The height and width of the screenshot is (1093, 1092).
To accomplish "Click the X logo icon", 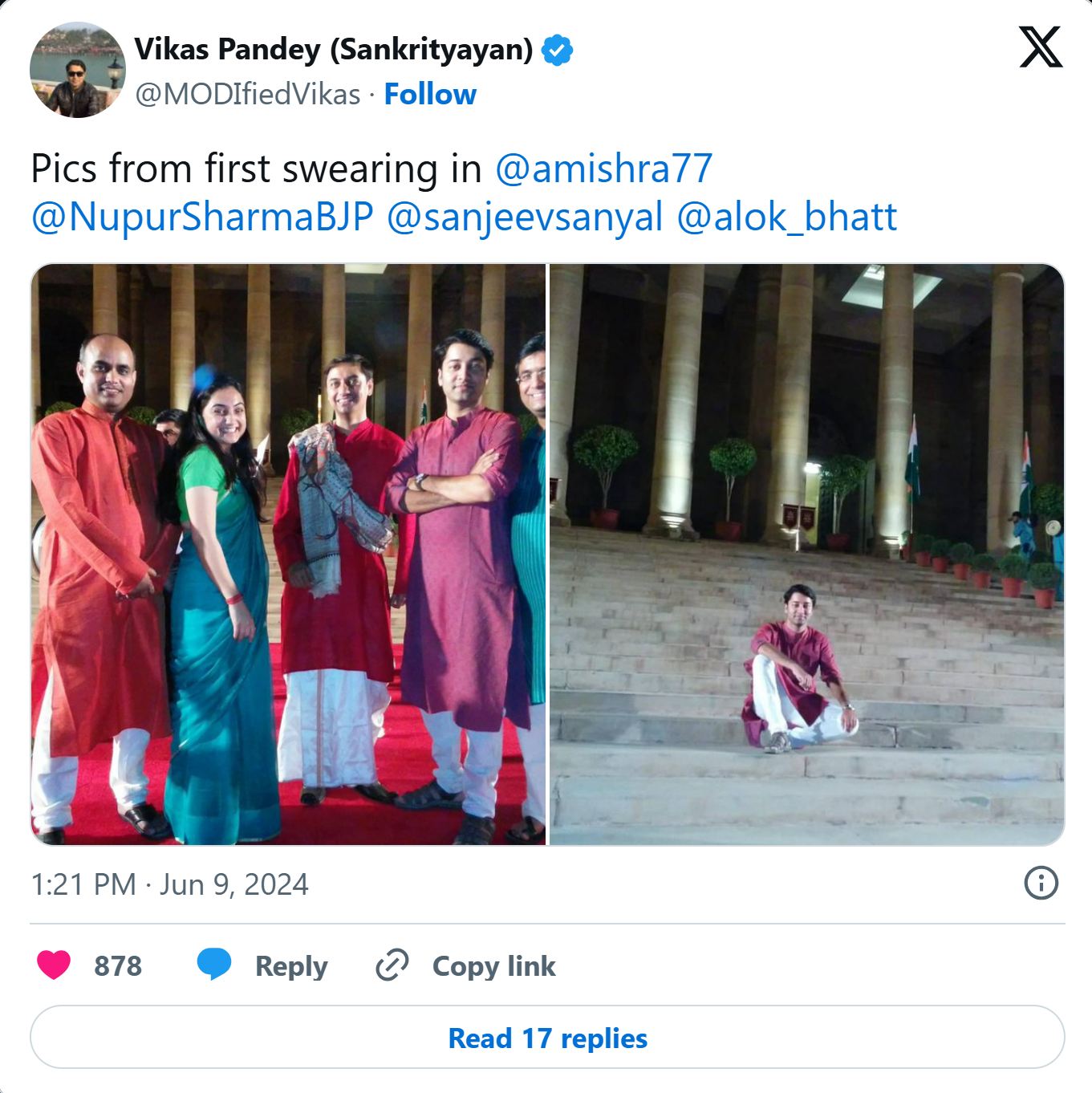I will [1041, 47].
